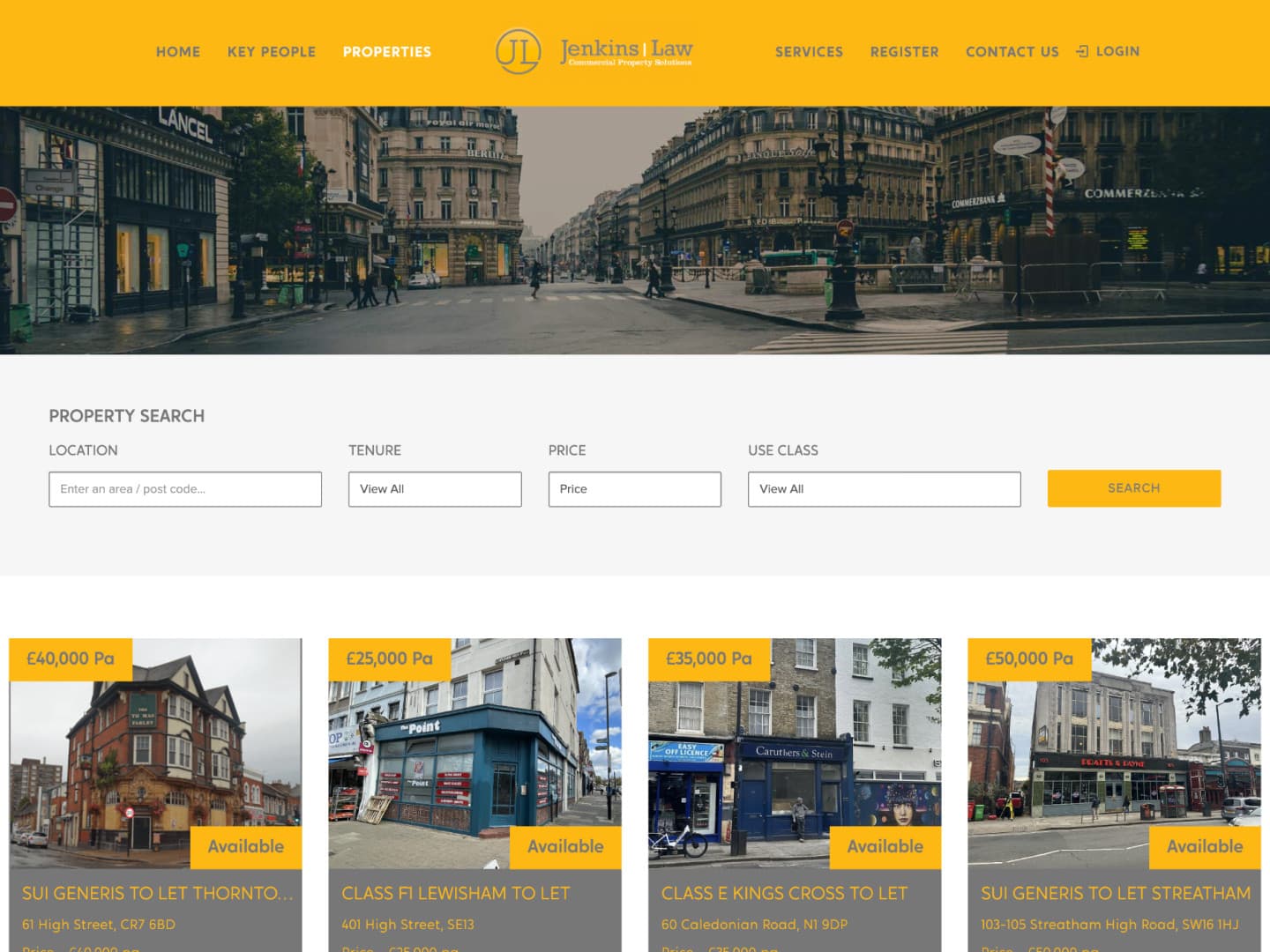
Task: Click the £40,000 Pa price tag
Action: 69,658
